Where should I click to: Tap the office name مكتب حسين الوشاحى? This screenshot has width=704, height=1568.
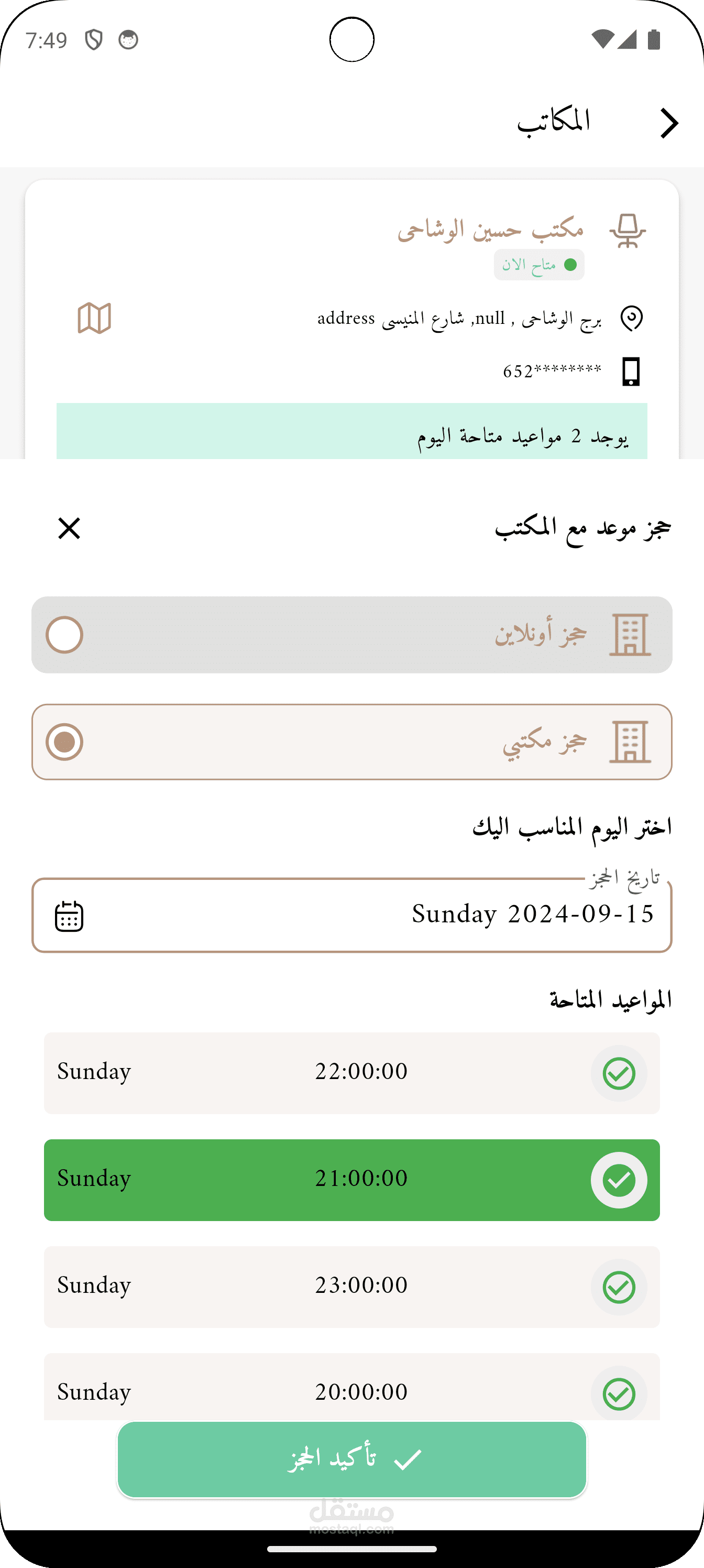click(x=490, y=230)
